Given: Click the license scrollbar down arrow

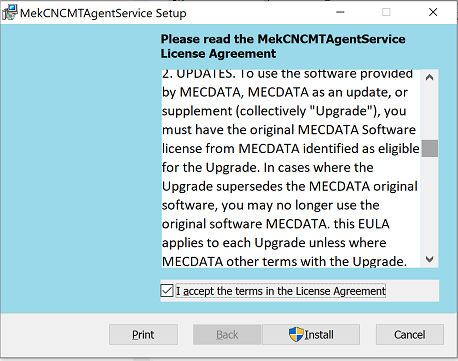Looking at the screenshot, I should click(430, 259).
